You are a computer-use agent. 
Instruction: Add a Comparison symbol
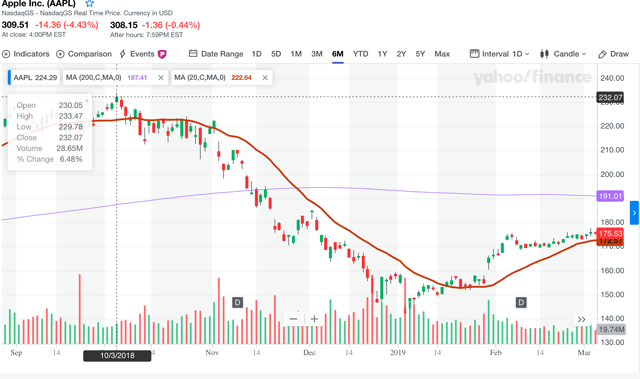point(84,54)
